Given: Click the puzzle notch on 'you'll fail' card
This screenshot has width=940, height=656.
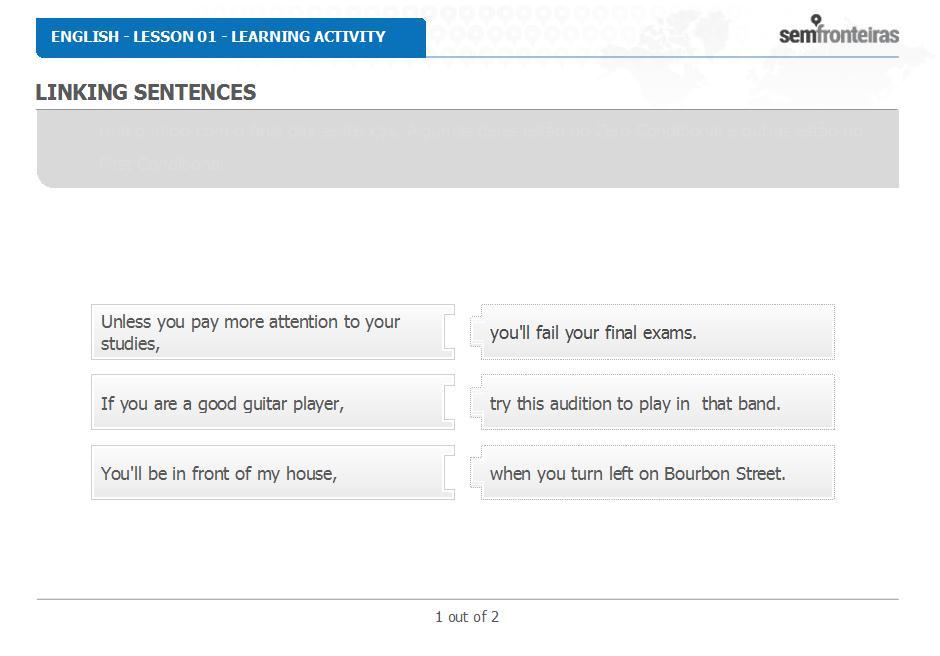Looking at the screenshot, I should tap(477, 332).
